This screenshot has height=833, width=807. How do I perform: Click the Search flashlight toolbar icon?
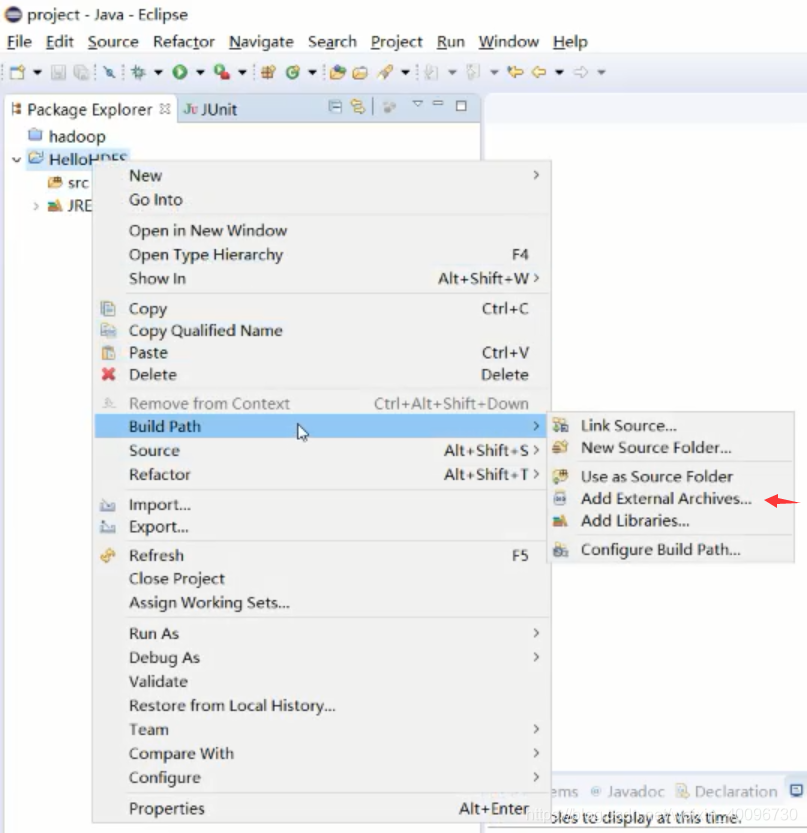click(385, 72)
